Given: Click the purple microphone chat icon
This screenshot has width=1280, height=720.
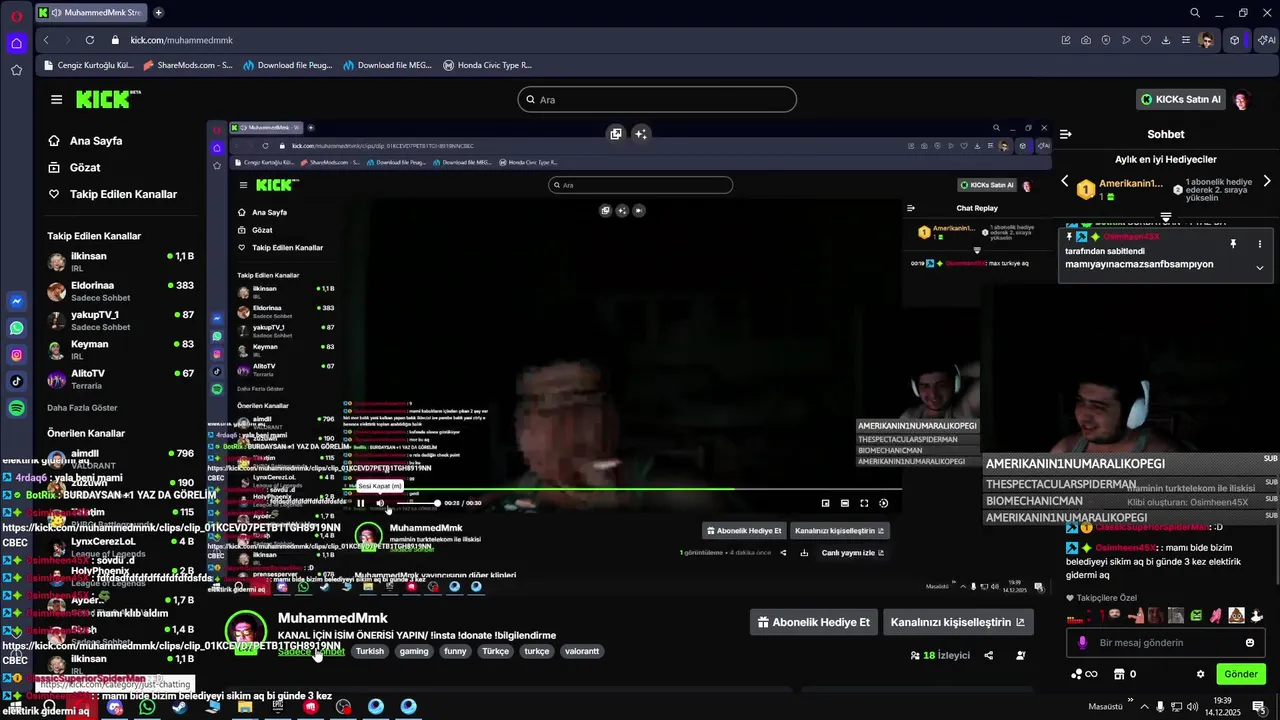Looking at the screenshot, I should [x=1081, y=643].
